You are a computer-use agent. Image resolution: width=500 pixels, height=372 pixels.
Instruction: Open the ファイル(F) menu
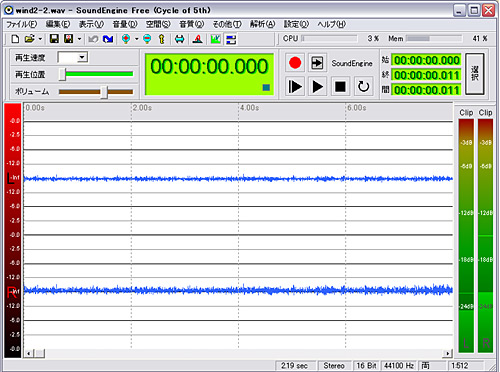pos(22,24)
